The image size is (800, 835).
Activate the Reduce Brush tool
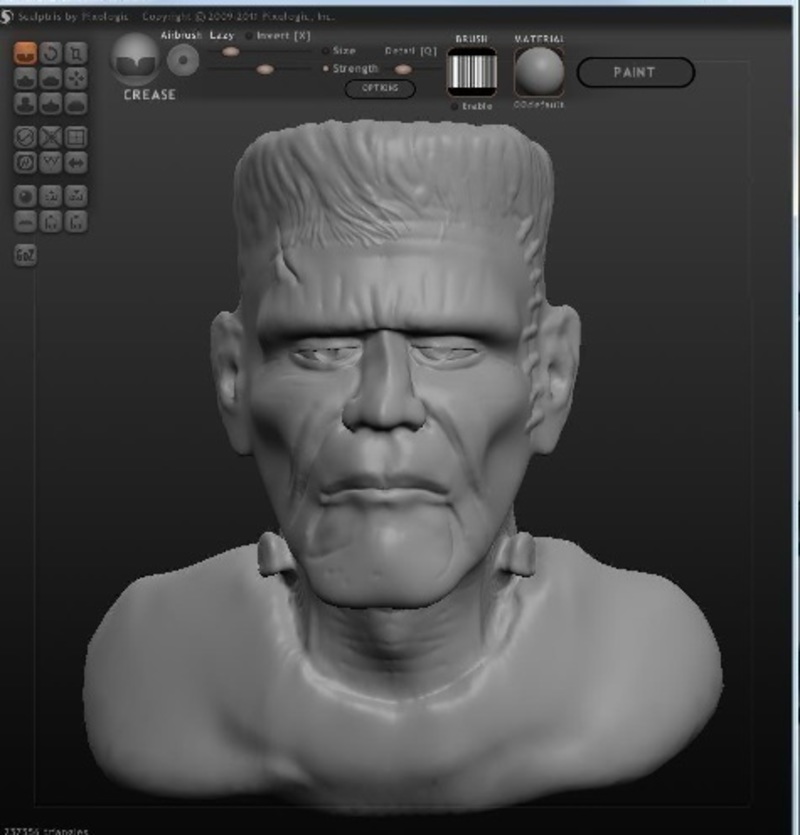click(25, 137)
